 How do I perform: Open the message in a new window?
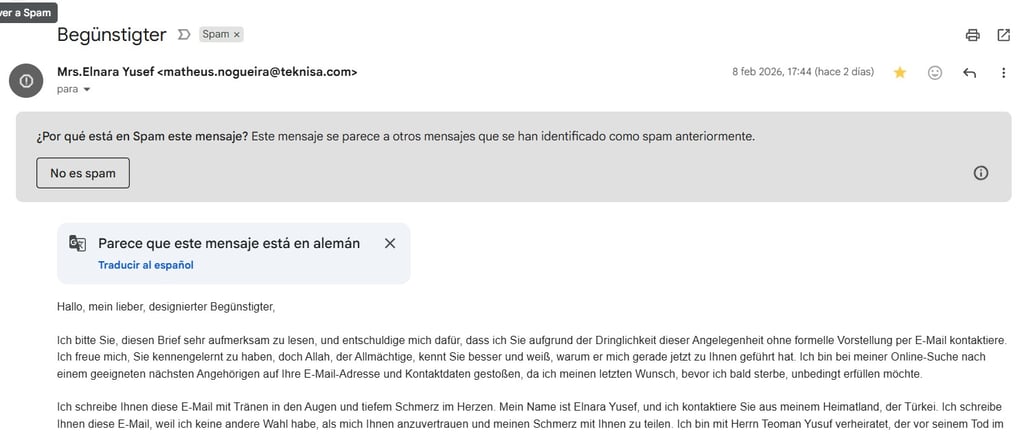click(x=1003, y=35)
